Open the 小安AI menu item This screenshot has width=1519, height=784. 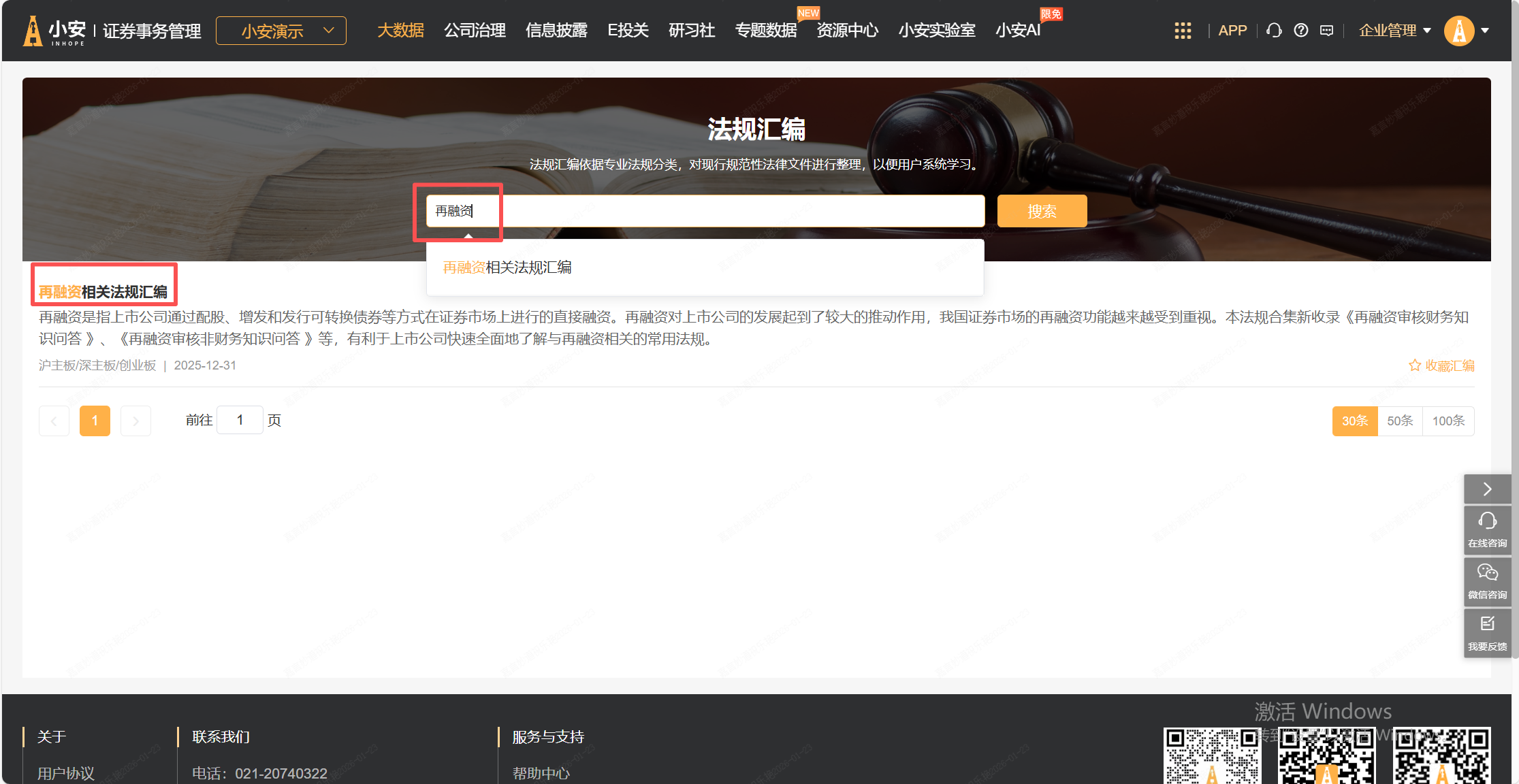coord(1017,31)
